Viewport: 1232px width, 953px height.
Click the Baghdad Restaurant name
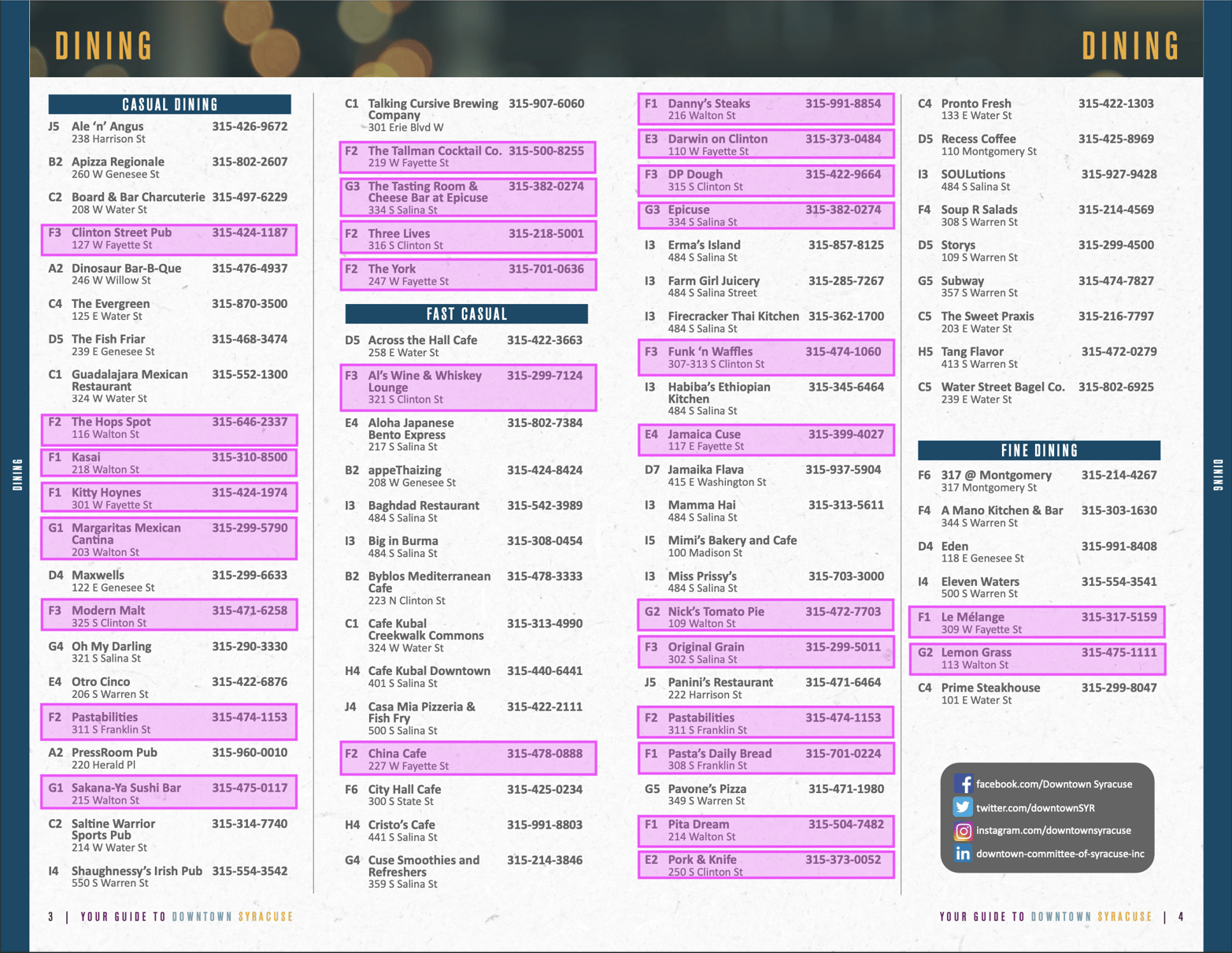pos(424,506)
